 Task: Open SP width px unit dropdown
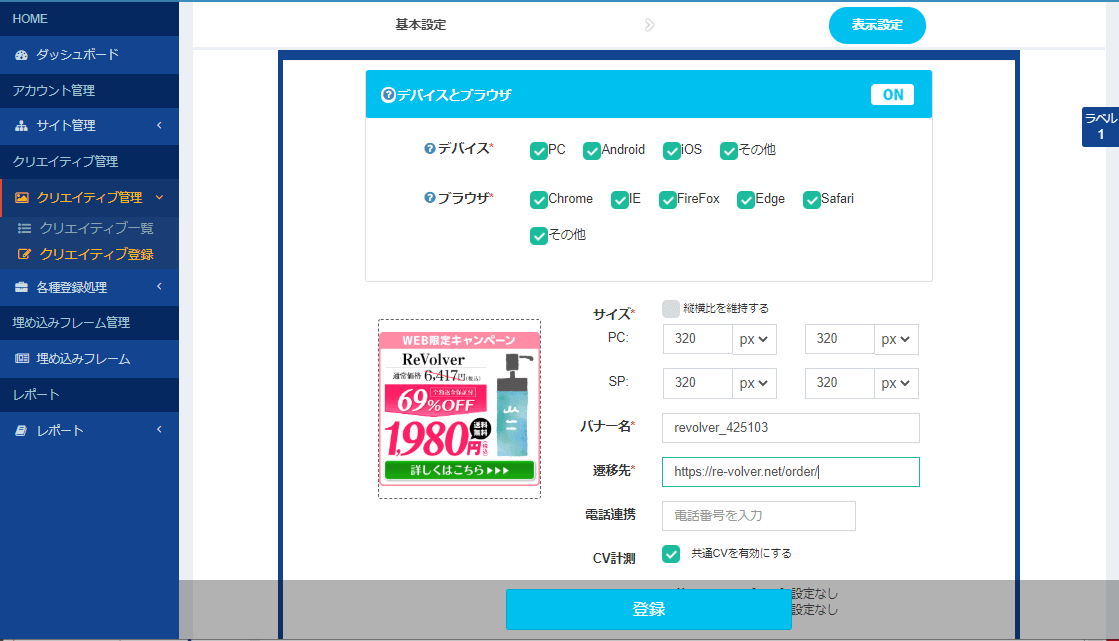[754, 383]
